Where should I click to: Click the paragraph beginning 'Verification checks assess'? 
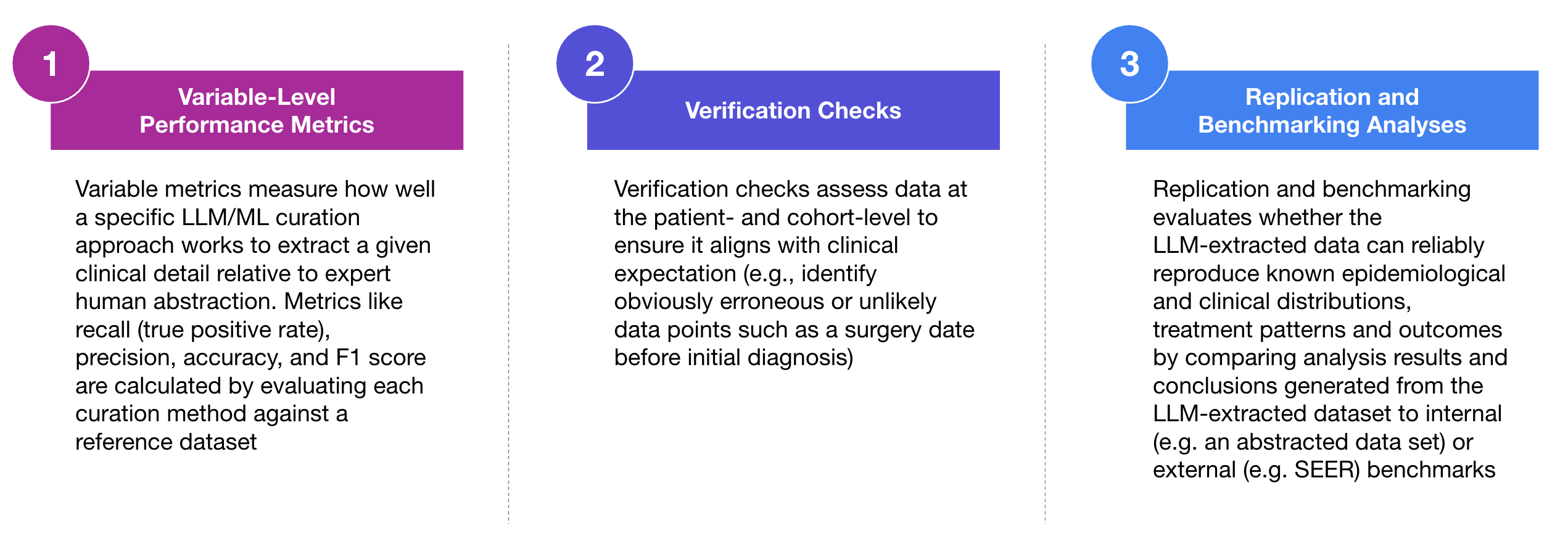(794, 273)
